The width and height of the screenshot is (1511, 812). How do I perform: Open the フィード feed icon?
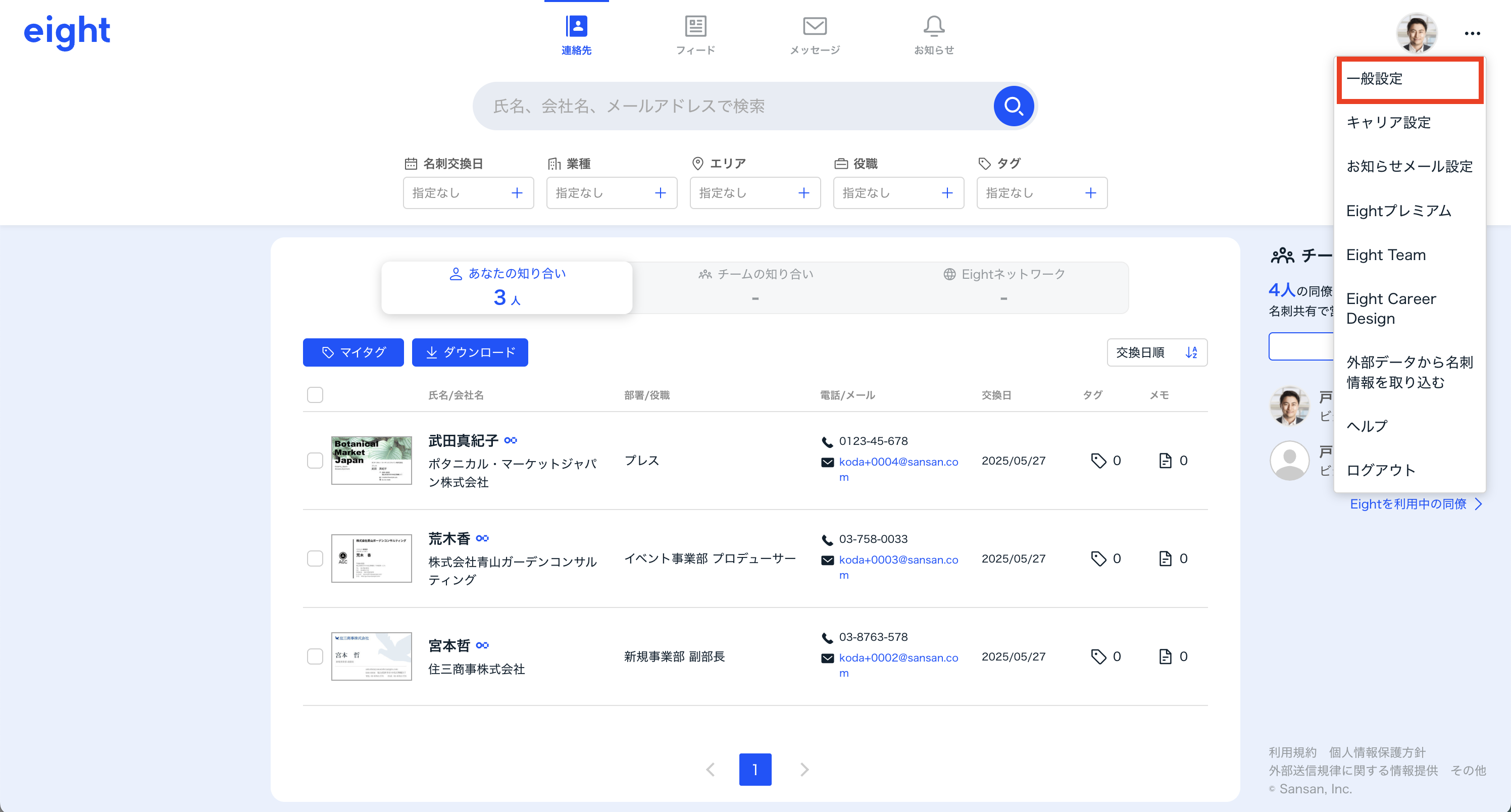tap(695, 26)
